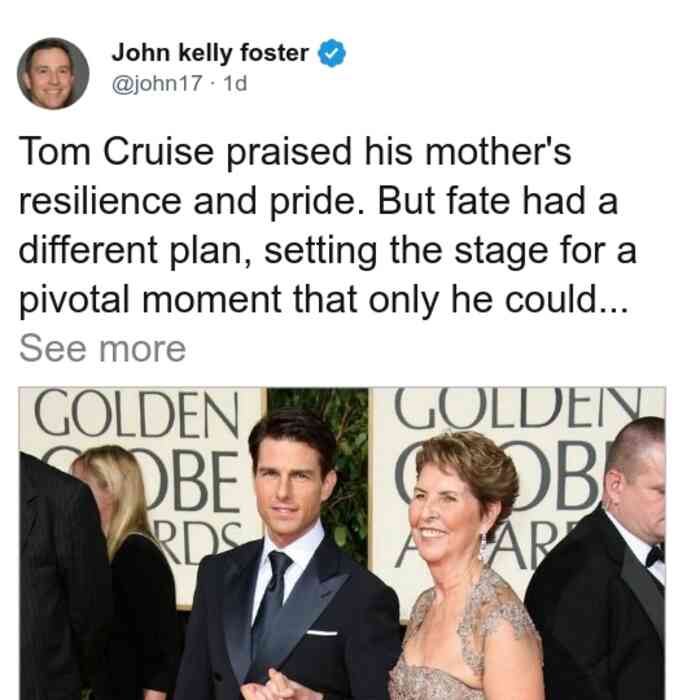Click the white pocket square on suit
This screenshot has height=700, width=700.
coord(322,632)
